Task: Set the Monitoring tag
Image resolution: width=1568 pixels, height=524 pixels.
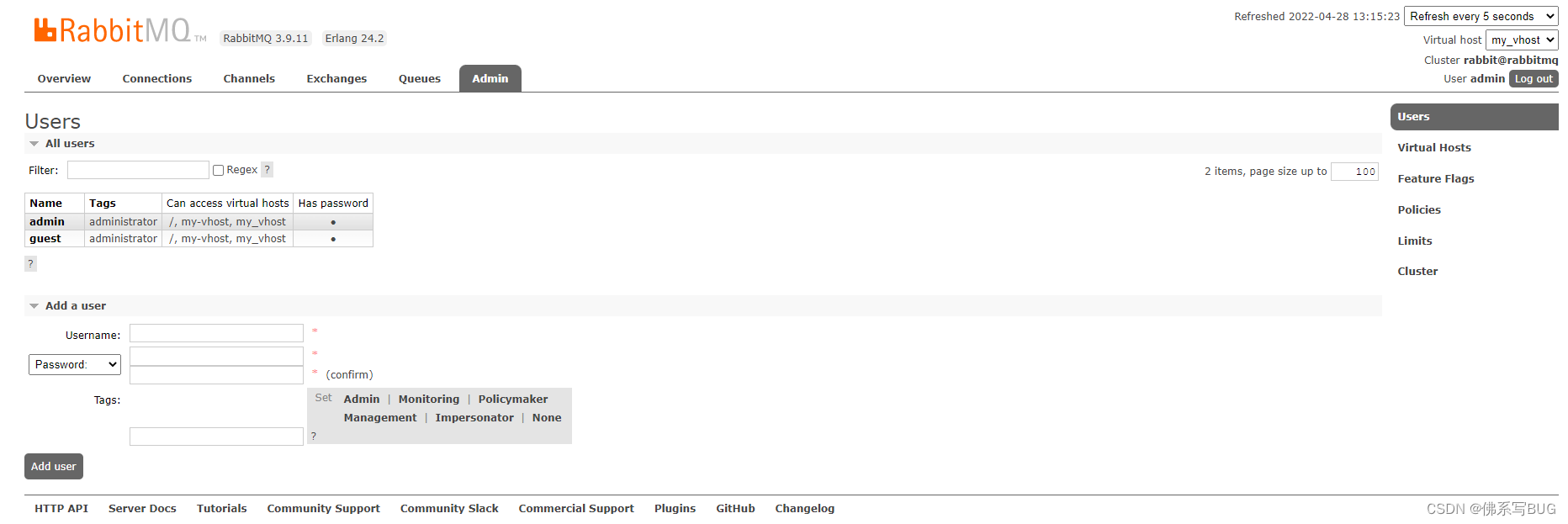Action: coord(429,399)
